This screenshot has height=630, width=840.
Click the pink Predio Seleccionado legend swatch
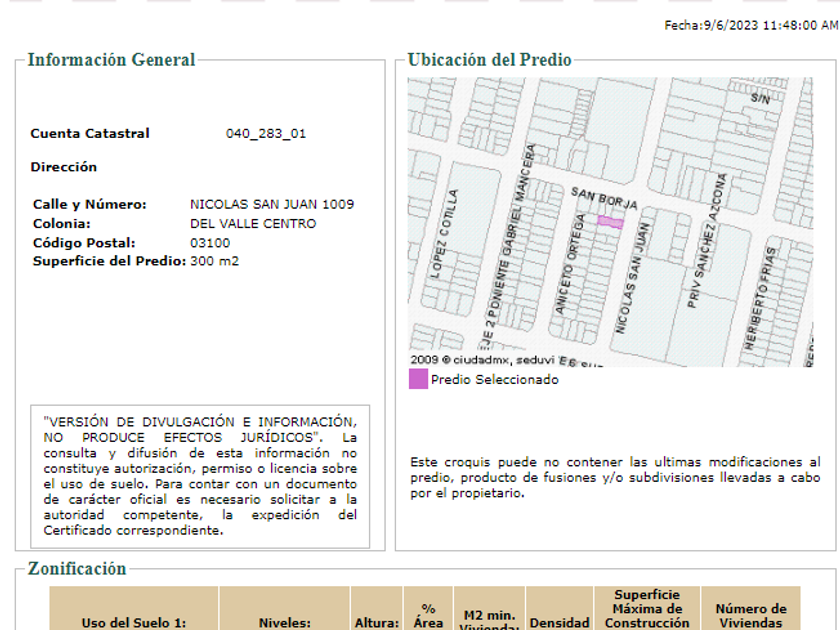tap(418, 379)
